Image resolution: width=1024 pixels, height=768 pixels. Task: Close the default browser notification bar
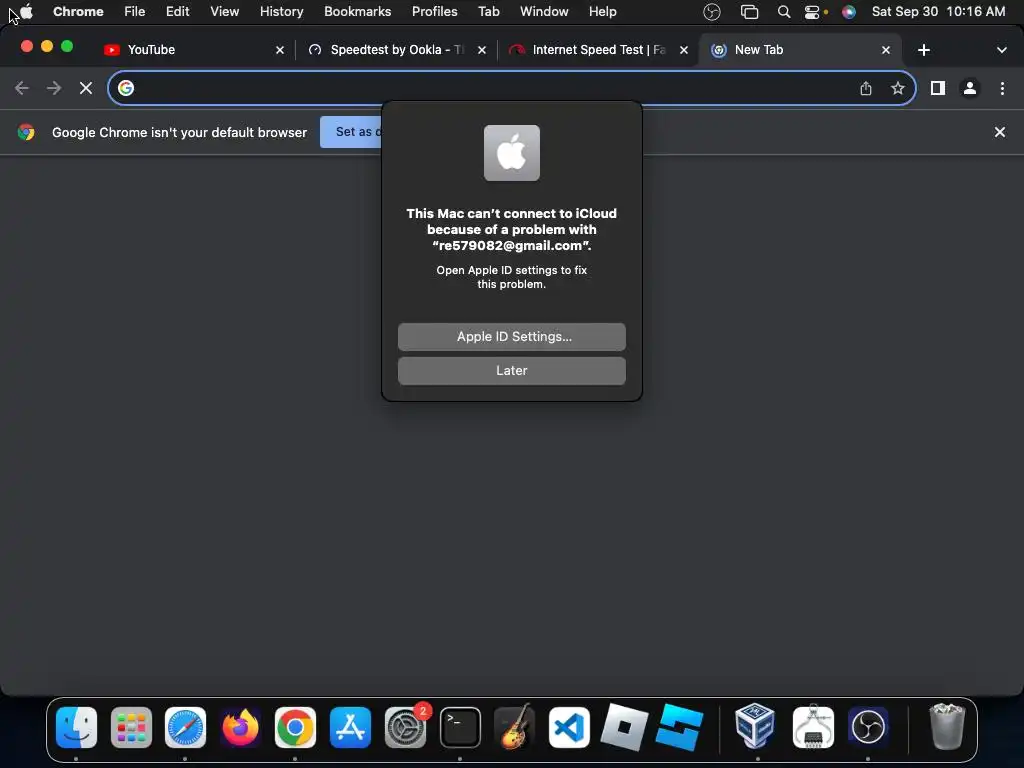pos(999,132)
